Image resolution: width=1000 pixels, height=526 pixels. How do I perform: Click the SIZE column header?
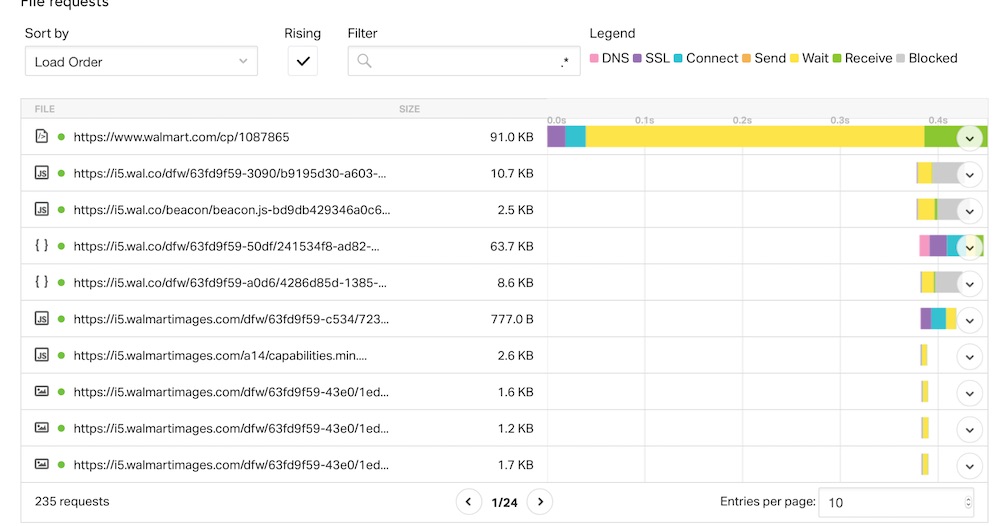(409, 109)
